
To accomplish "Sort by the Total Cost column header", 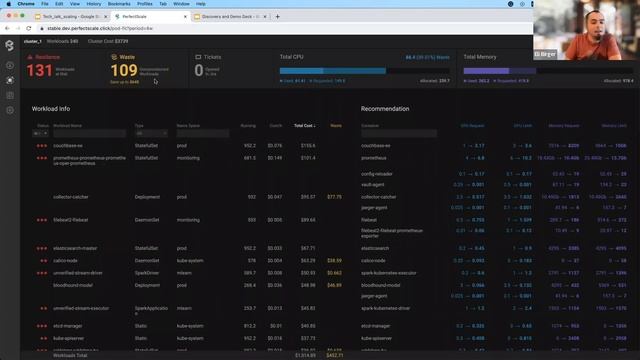I will coord(304,126).
